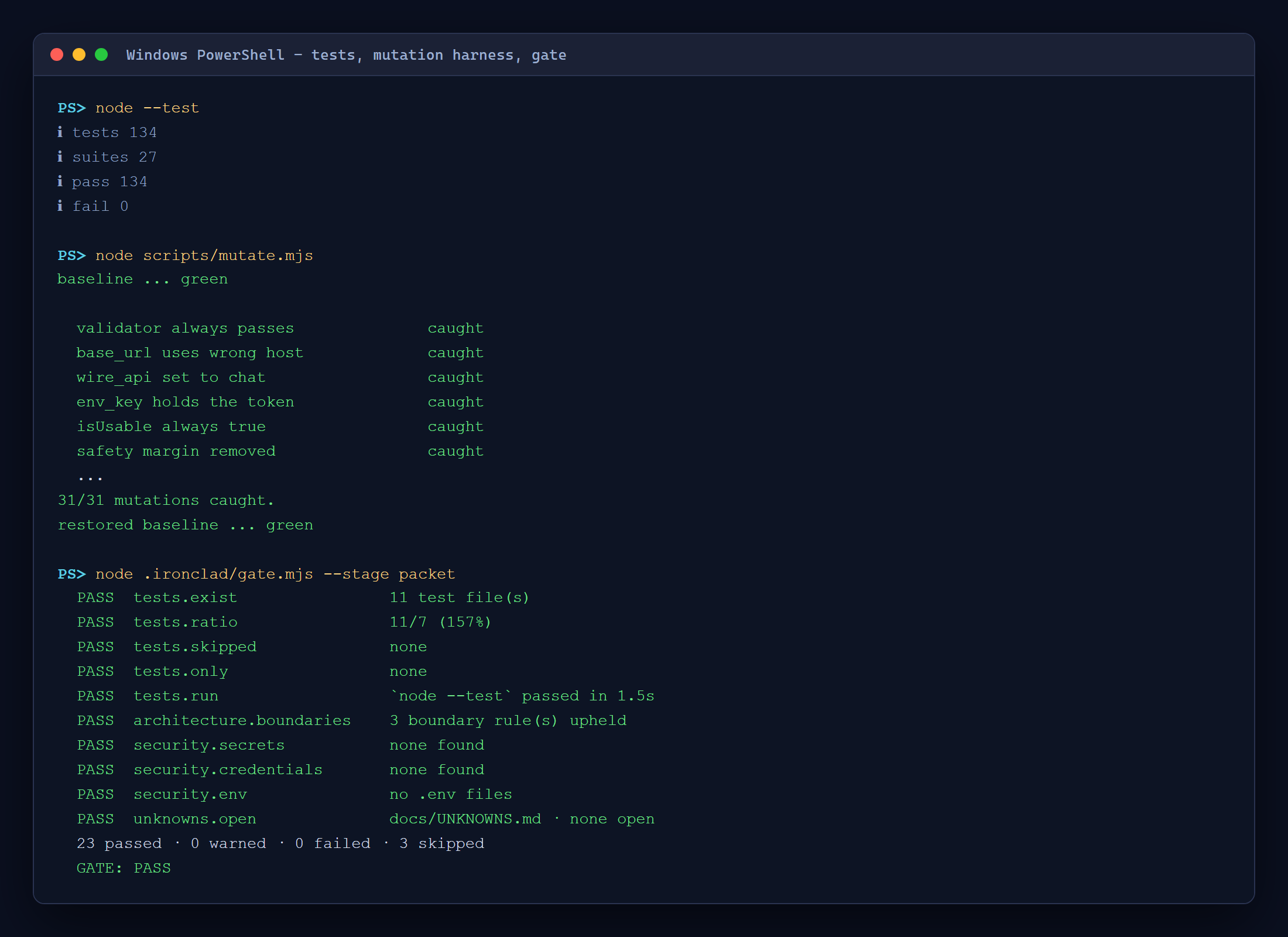The width and height of the screenshot is (1288, 937).
Task: Click the 'baseline ... green' line
Action: [142, 279]
